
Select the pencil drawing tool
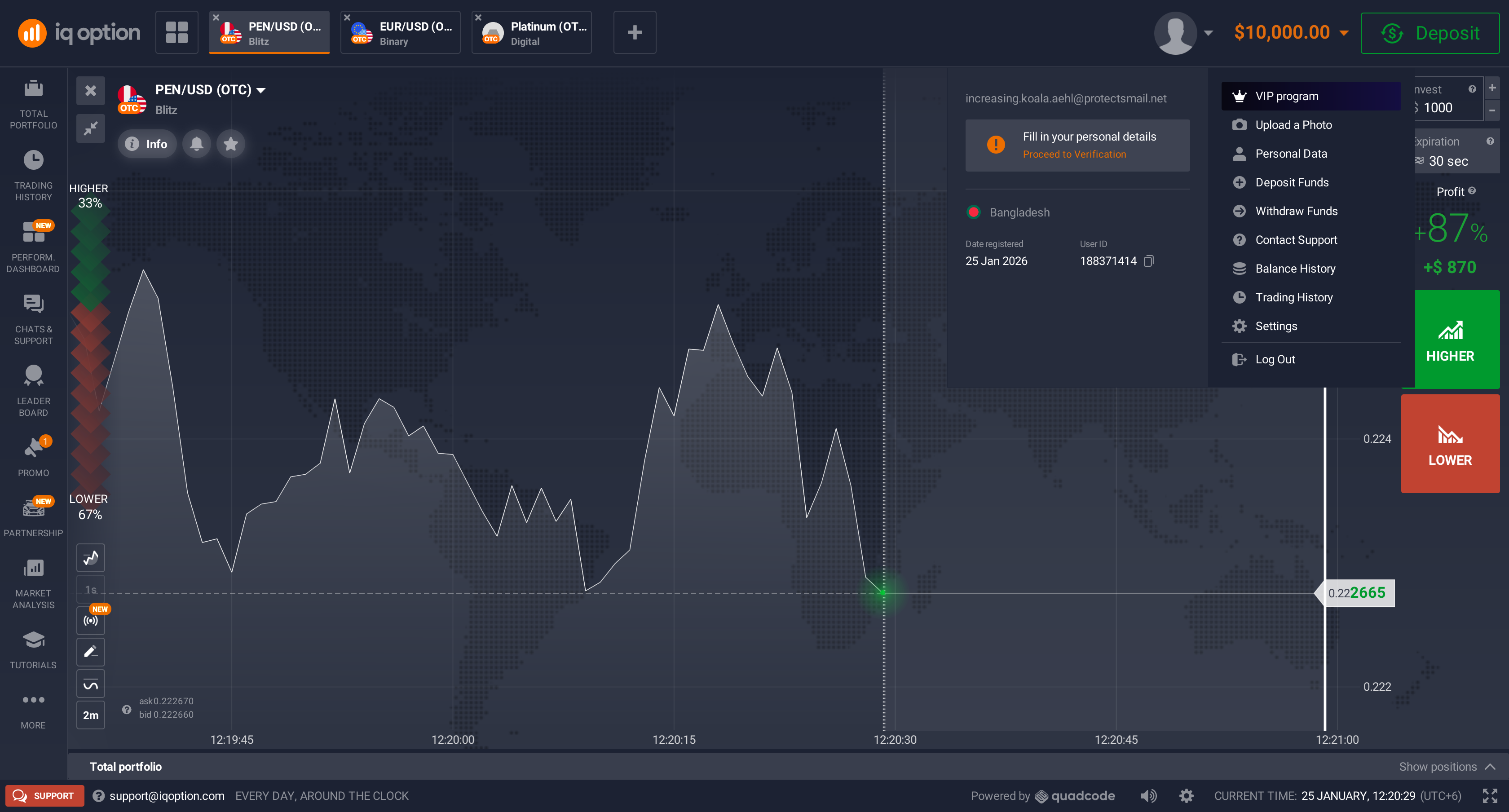point(90,652)
